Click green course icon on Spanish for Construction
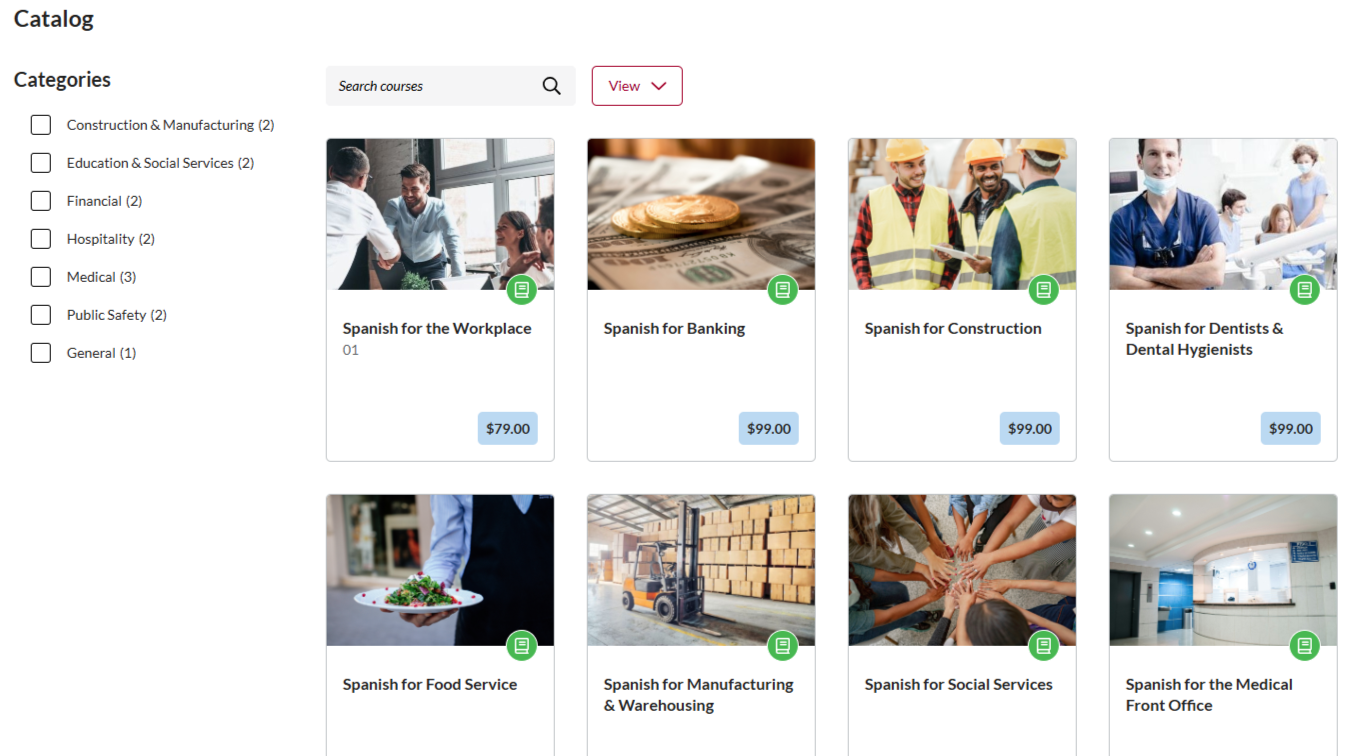1345x756 pixels. [x=1043, y=290]
